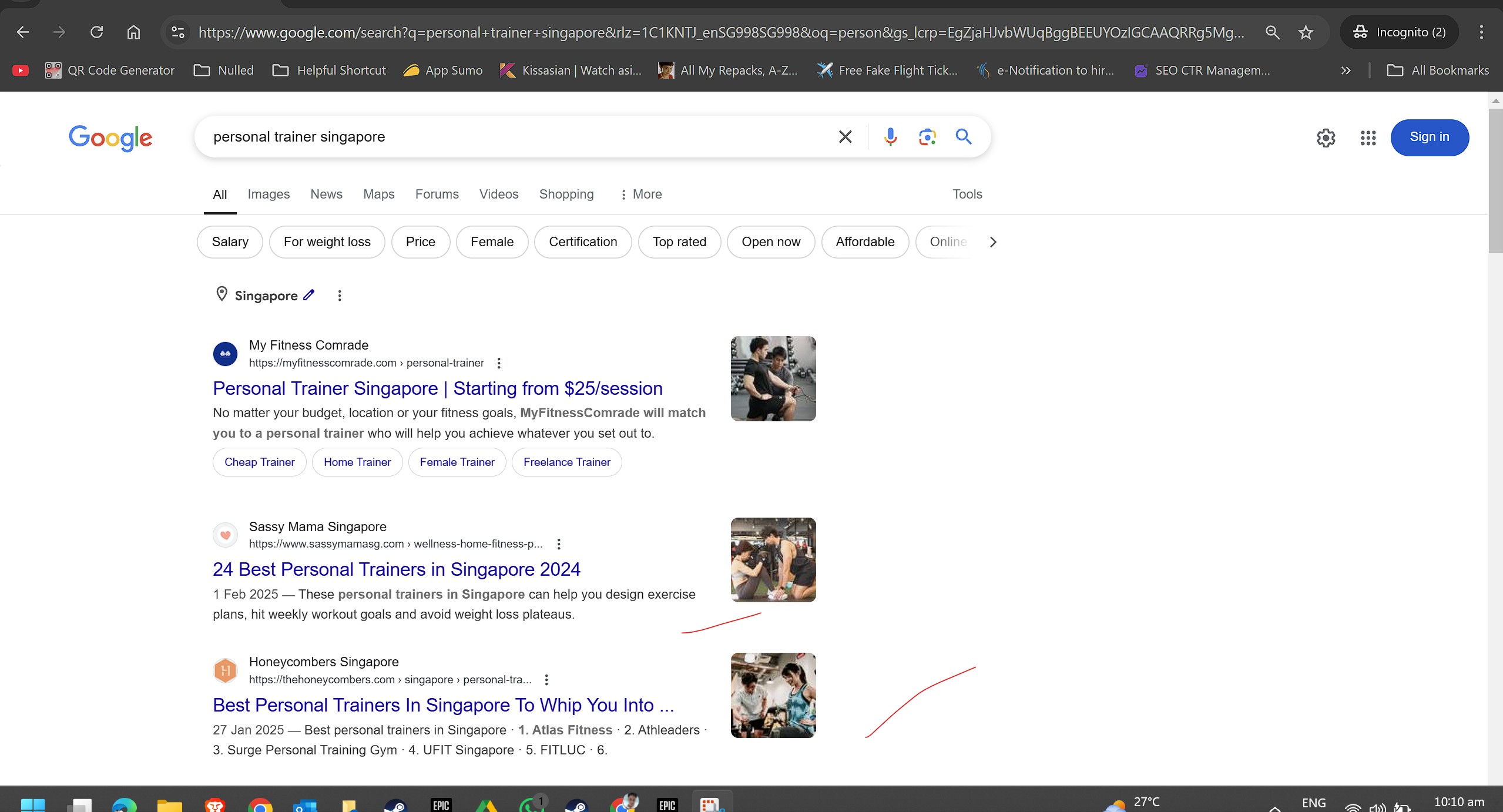
Task: Switch to the Maps tab
Action: click(378, 194)
